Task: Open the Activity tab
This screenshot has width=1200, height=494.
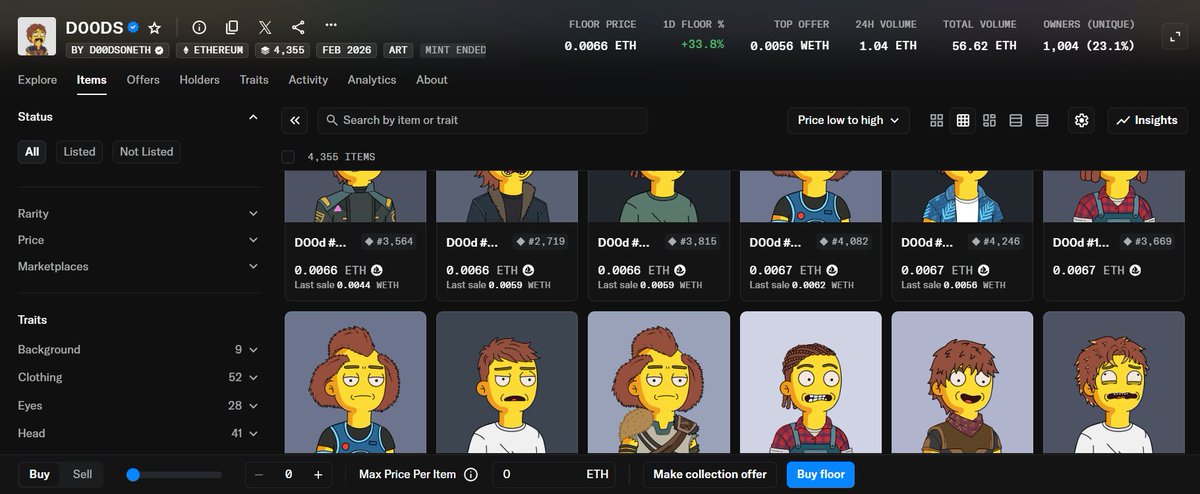Action: click(308, 80)
